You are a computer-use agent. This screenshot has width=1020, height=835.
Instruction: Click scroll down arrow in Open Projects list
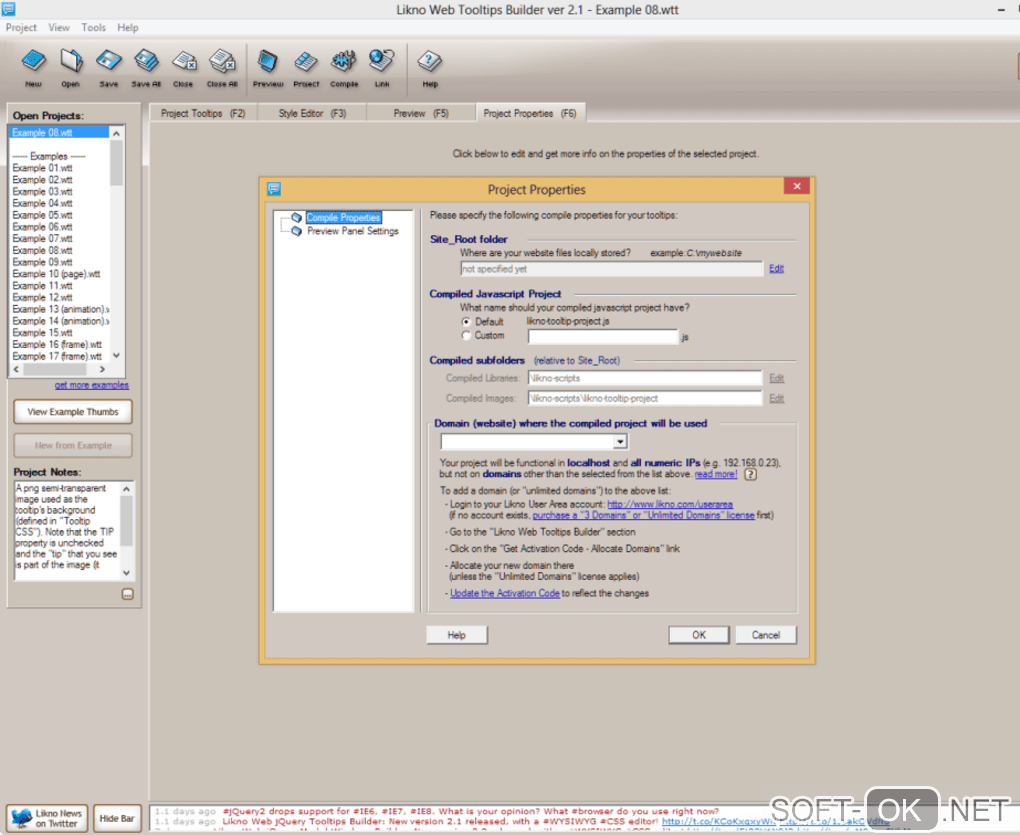[116, 356]
